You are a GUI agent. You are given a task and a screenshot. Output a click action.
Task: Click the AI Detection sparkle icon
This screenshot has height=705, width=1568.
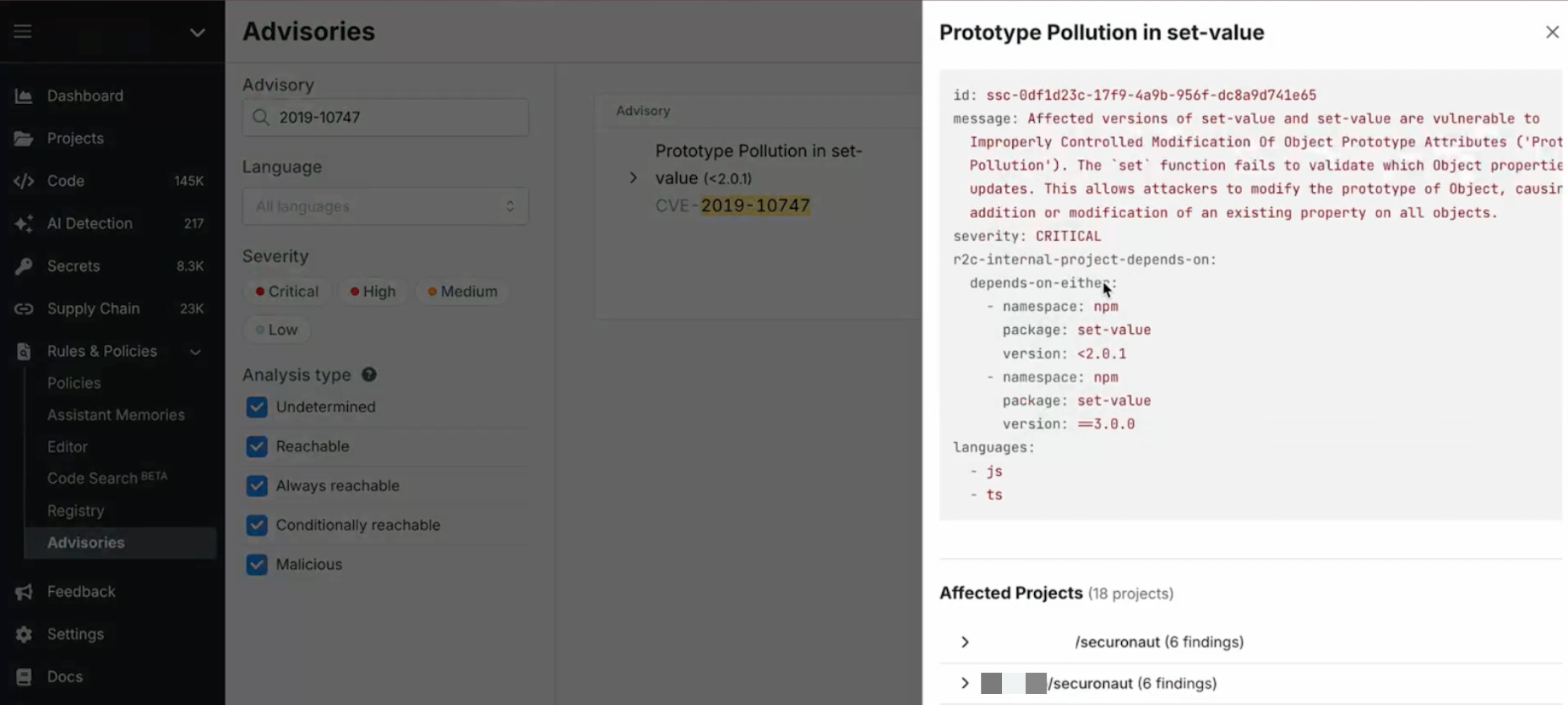[24, 224]
